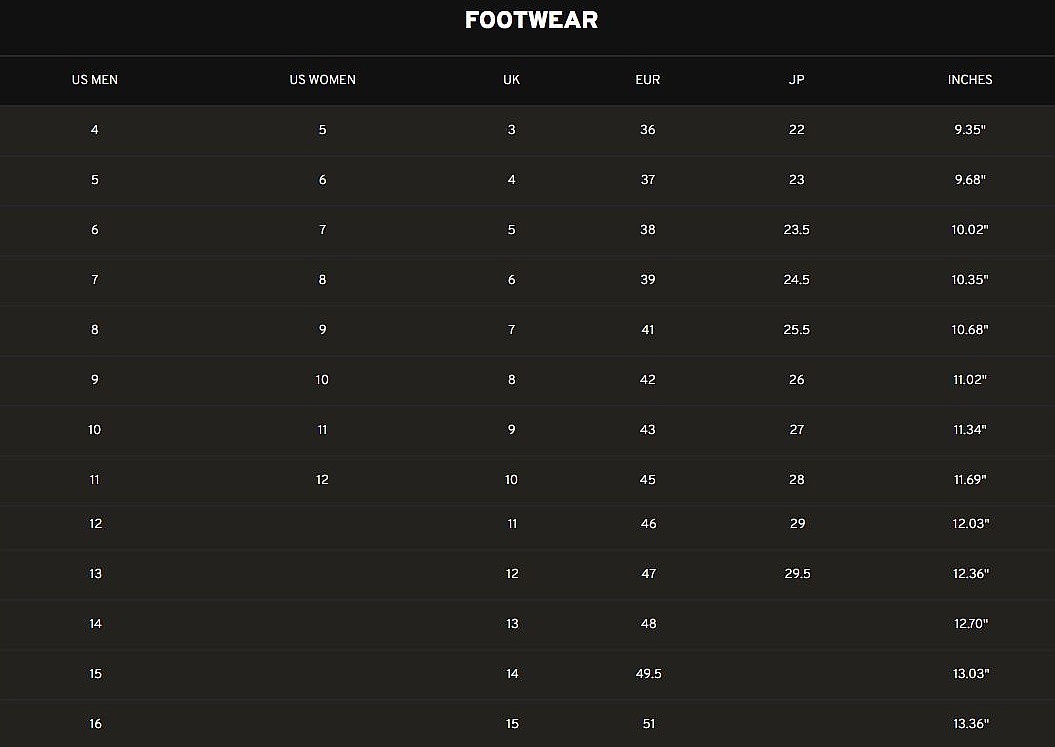Select the JP column header
1055x747 pixels.
(x=796, y=80)
